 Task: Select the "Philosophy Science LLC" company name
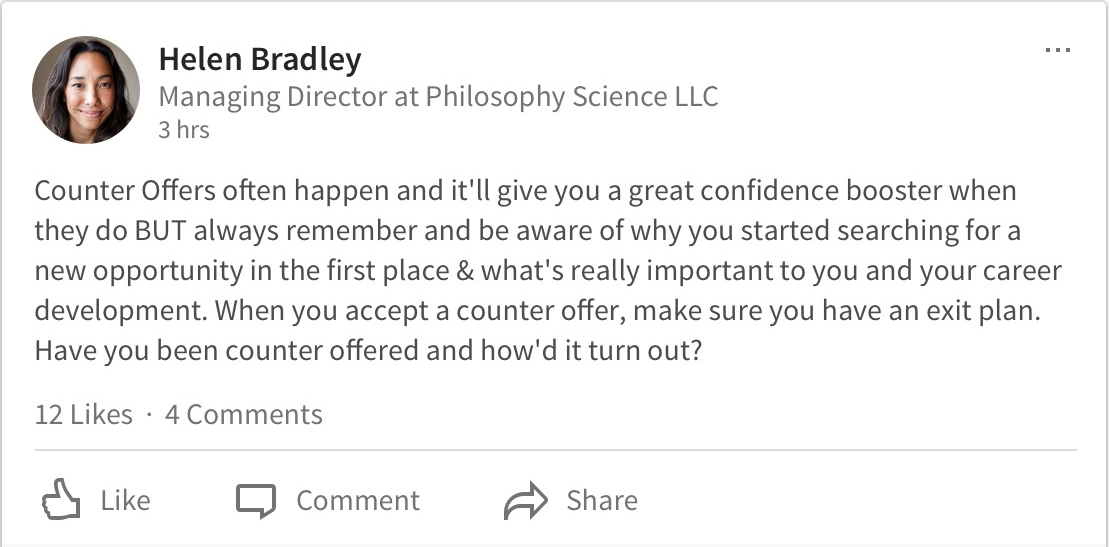click(x=572, y=97)
